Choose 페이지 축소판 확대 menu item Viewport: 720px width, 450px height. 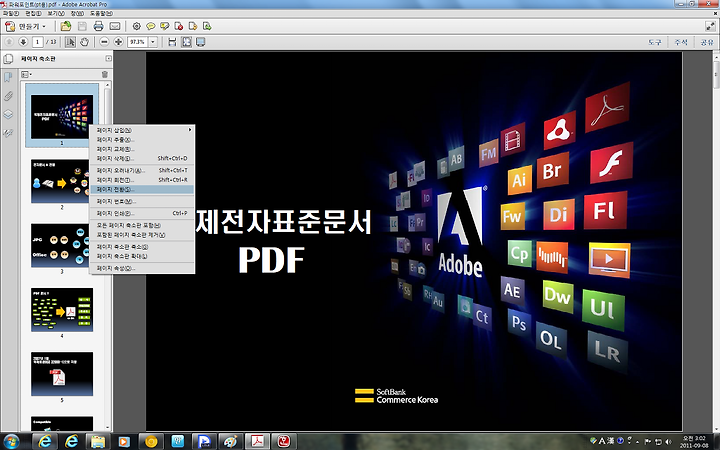142,256
